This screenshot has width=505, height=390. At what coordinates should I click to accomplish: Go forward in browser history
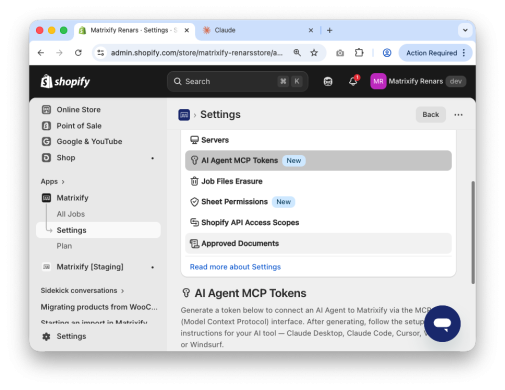click(x=59, y=53)
